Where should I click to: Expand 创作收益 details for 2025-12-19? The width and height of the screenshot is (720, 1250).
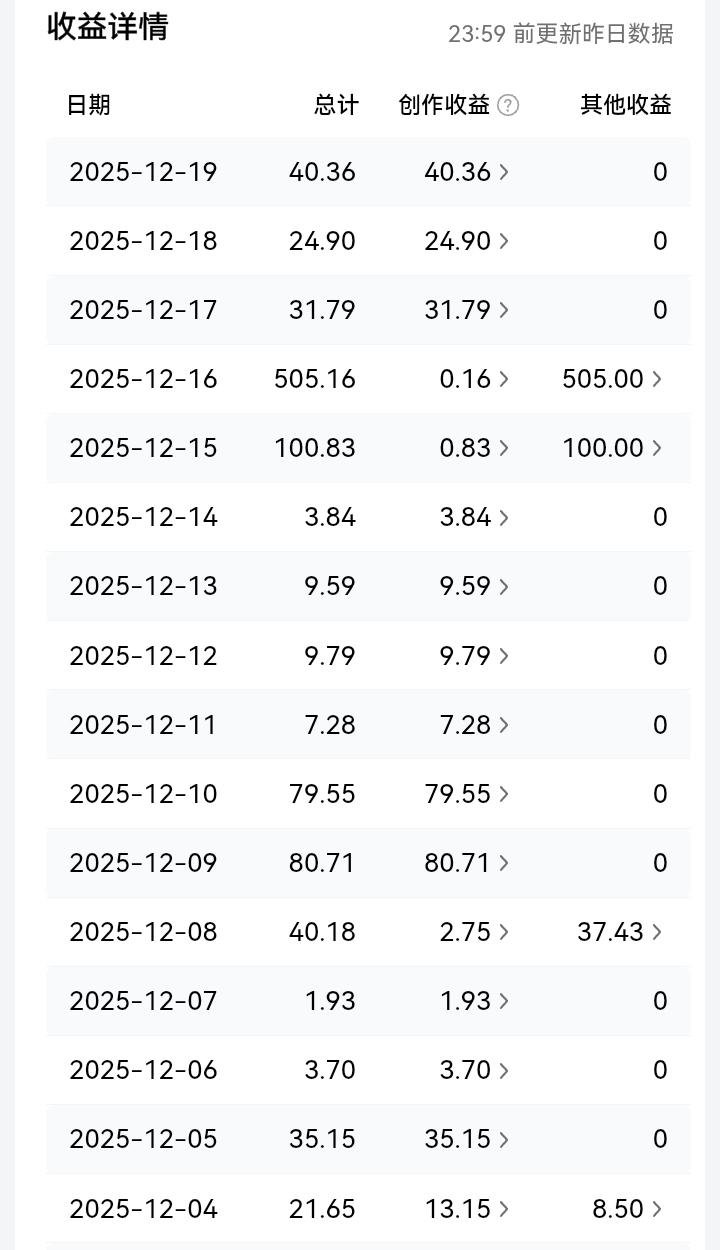pos(467,172)
